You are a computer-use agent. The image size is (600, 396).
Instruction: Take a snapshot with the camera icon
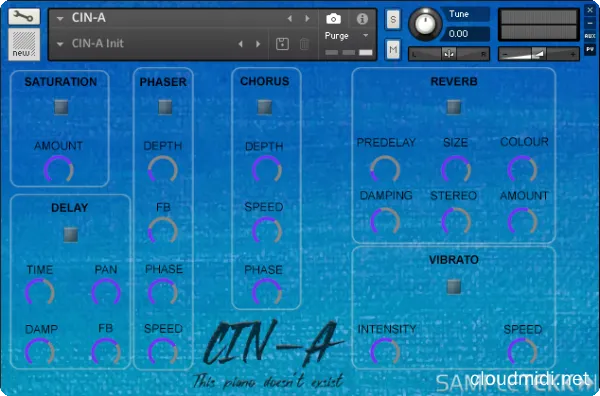(333, 19)
